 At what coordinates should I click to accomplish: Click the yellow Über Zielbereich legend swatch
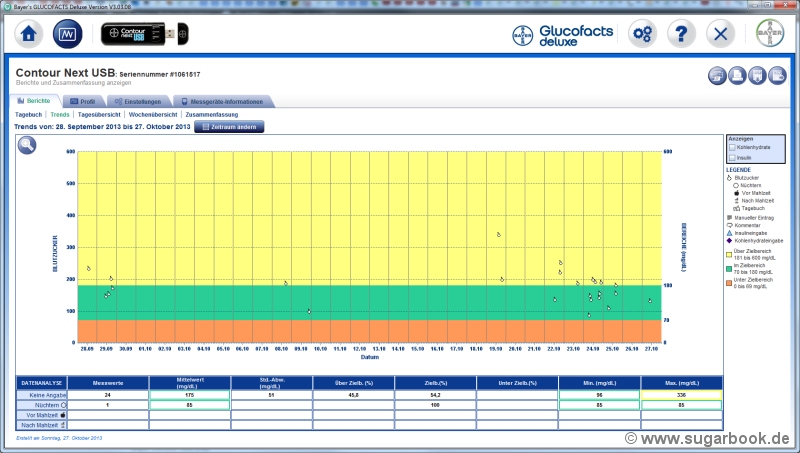coord(730,253)
